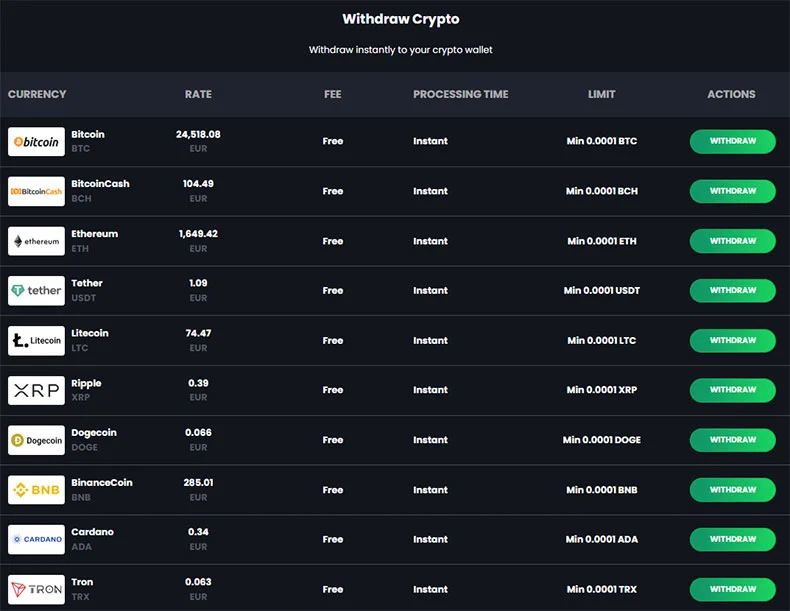
Task: Click the Ethereum rate 1,649.42
Action: point(198,234)
